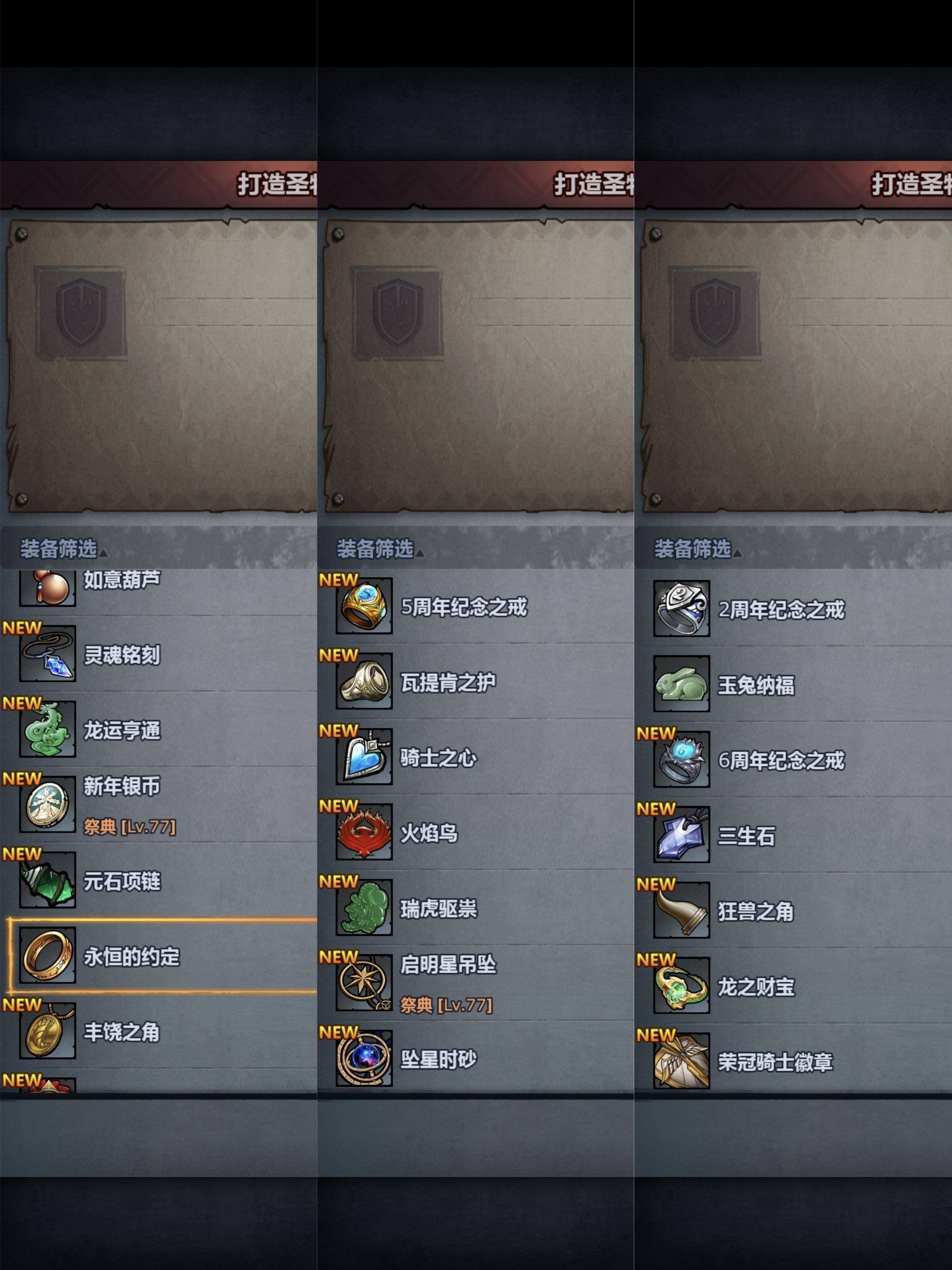Pick the 6周年纪念之戒 entry label
The width and height of the screenshot is (952, 1270).
(781, 760)
